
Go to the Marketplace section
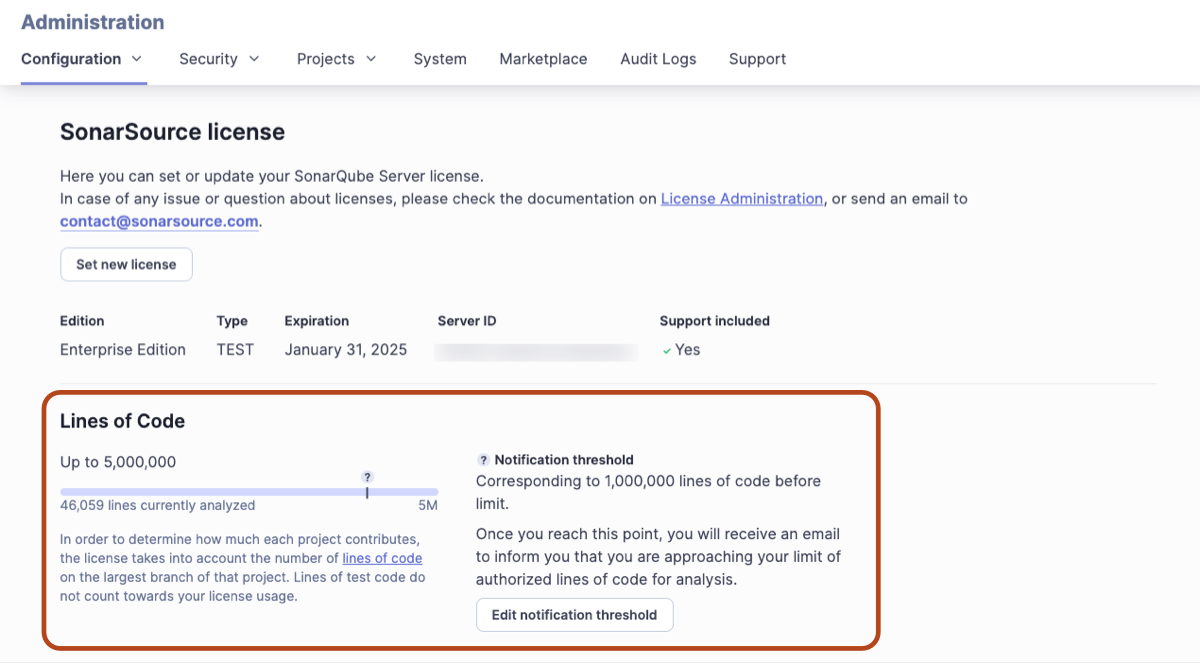(x=543, y=59)
